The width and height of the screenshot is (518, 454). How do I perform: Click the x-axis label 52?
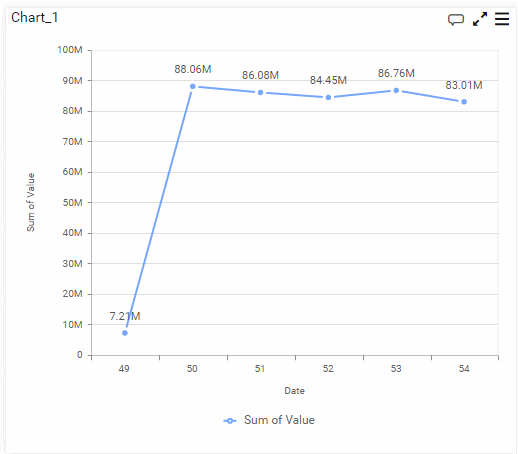pyautogui.click(x=328, y=369)
